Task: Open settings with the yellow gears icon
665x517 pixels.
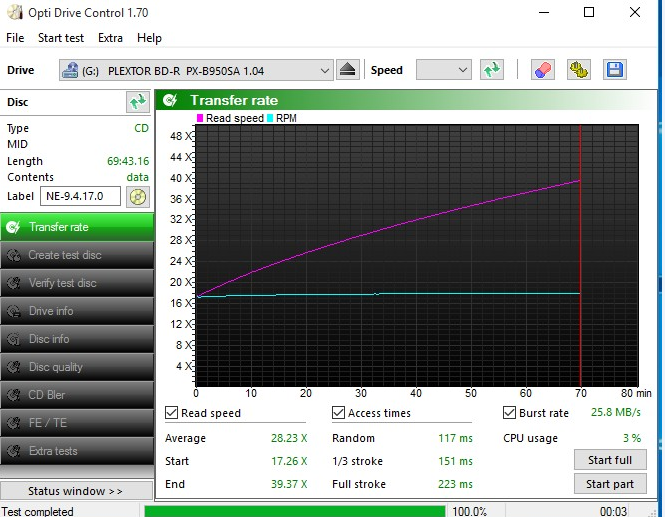Action: [578, 70]
